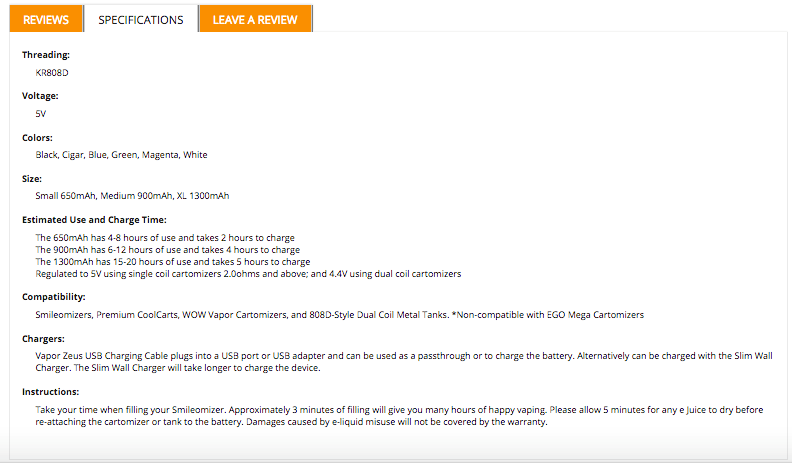Click Estimated Use and Charge Time heading
The width and height of the screenshot is (792, 463).
click(x=94, y=220)
